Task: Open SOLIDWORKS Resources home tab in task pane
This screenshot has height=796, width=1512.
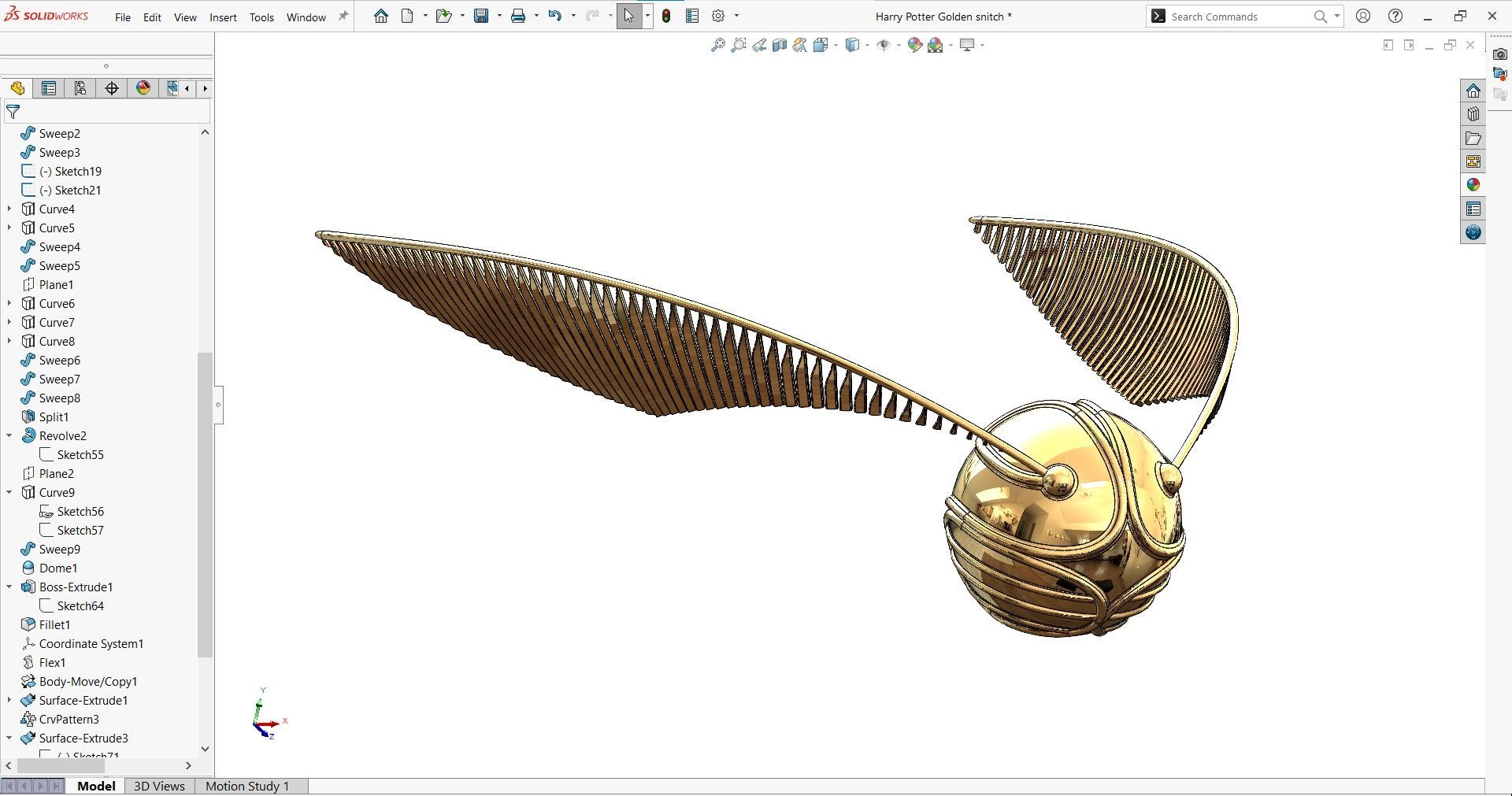Action: click(x=1473, y=91)
